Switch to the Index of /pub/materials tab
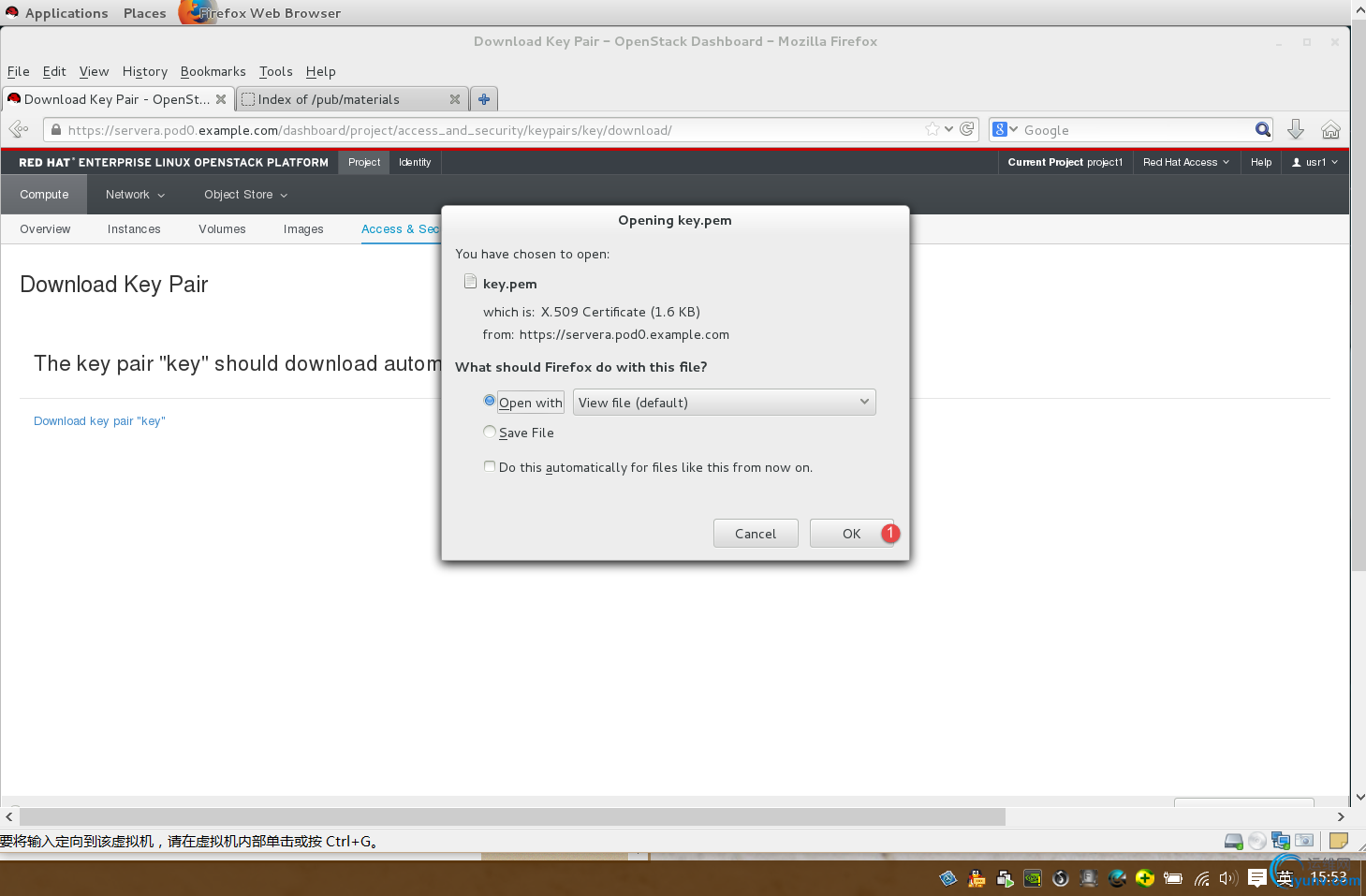 351,99
